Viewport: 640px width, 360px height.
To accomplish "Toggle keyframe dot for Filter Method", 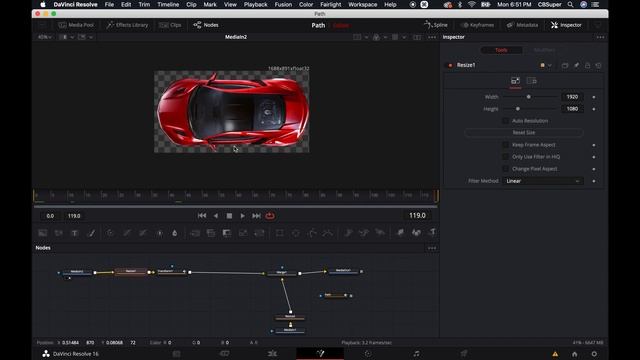I will click(x=594, y=181).
